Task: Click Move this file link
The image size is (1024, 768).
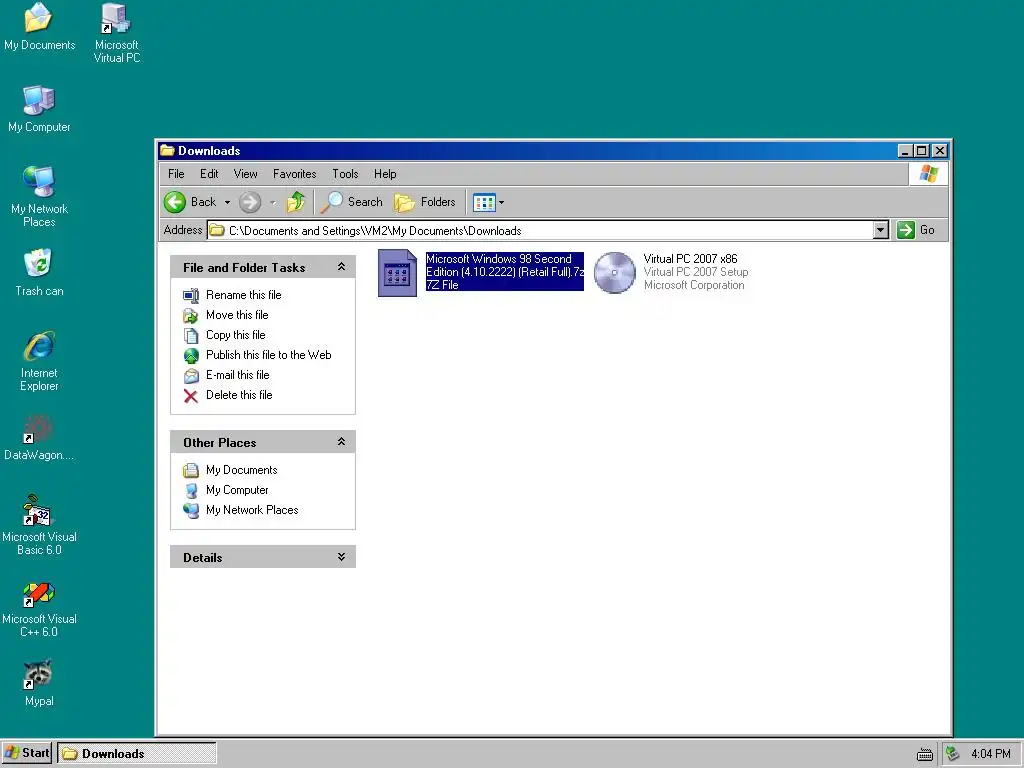Action: pos(237,315)
